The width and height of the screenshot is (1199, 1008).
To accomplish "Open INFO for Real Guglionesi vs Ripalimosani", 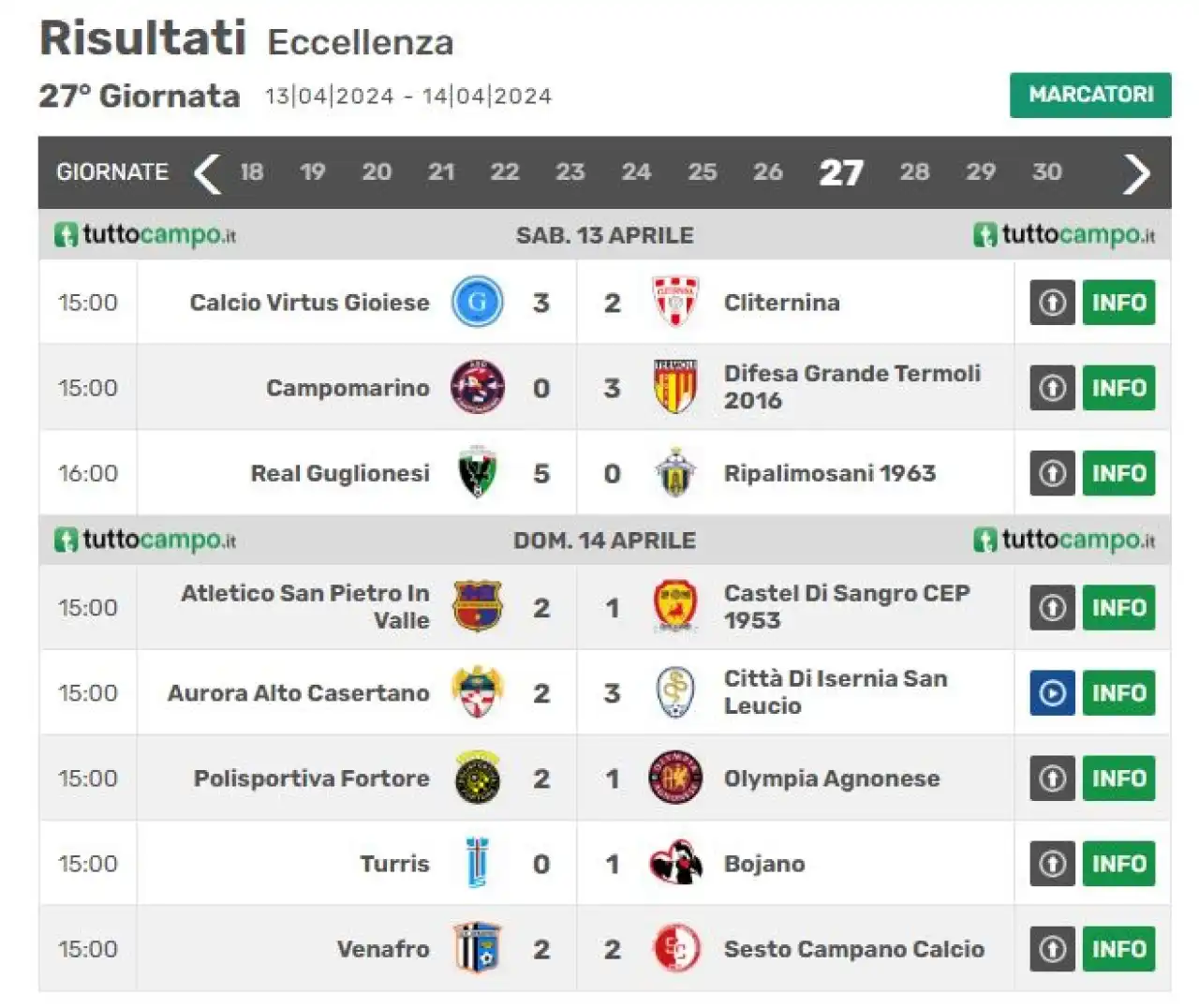I will [1118, 473].
